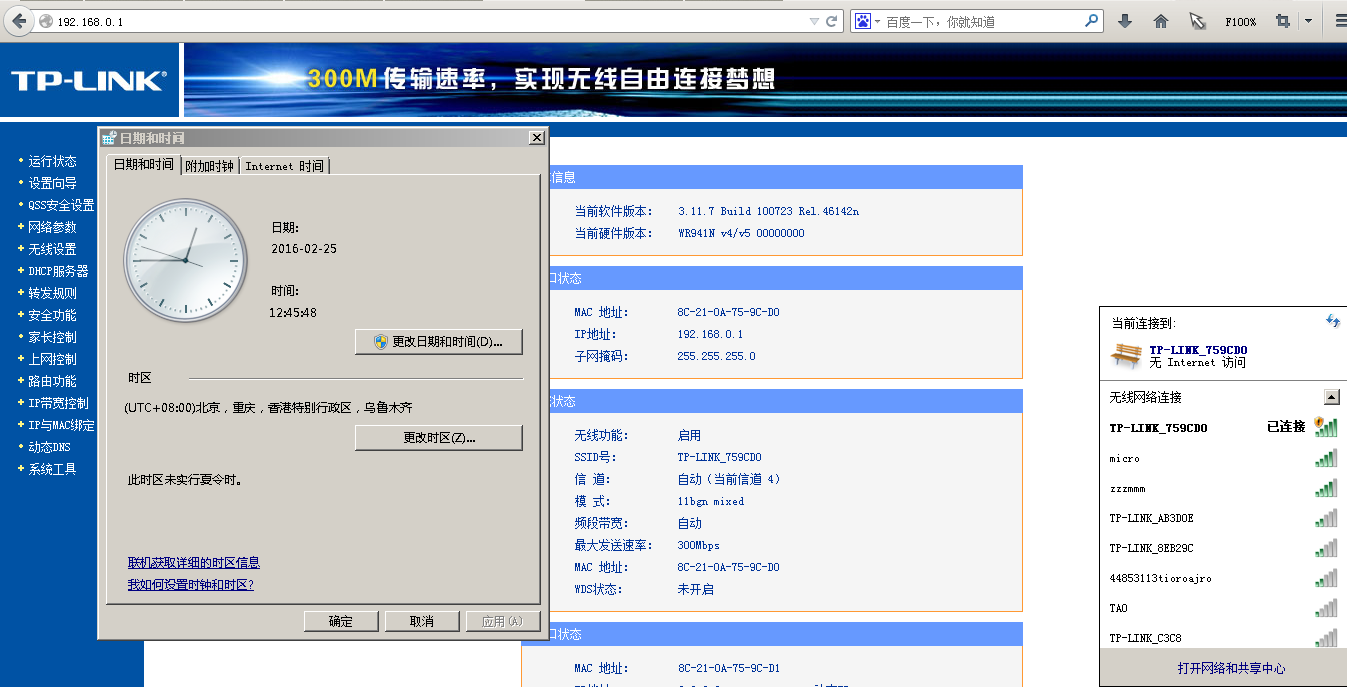Switch to the 日期和时间 tab
The height and width of the screenshot is (687, 1347).
coord(143,164)
